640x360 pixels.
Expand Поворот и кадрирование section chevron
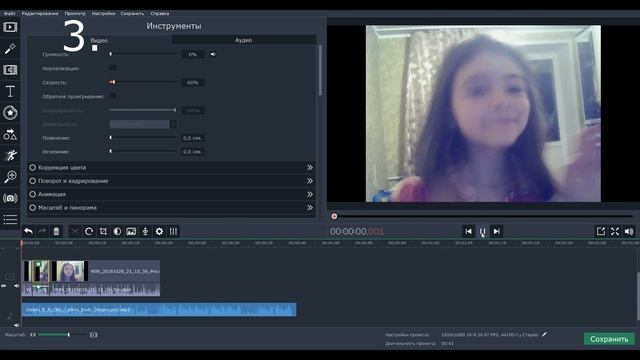(310, 181)
